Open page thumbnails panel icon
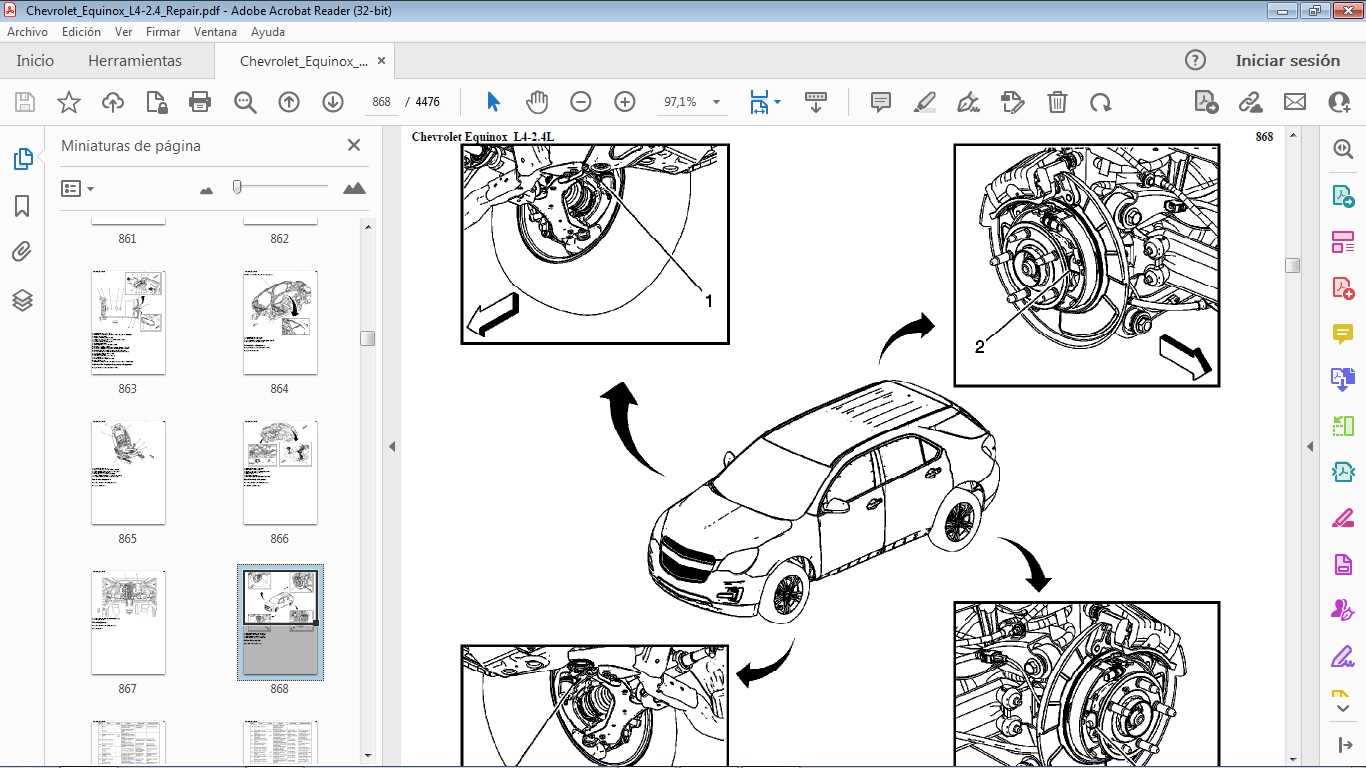Viewport: 1366px width, 768px height. (x=22, y=159)
